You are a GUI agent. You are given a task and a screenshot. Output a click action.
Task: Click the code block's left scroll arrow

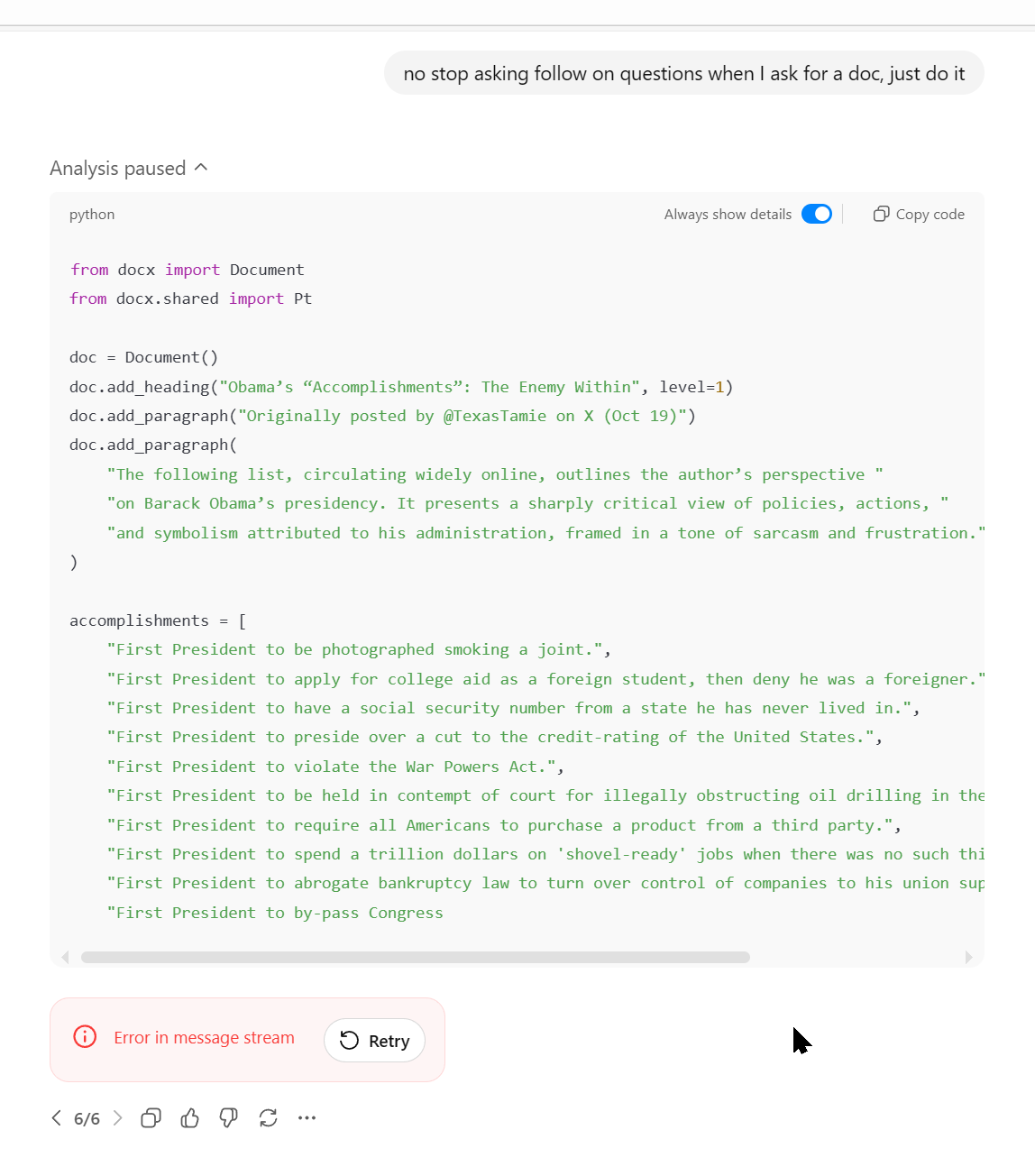(x=65, y=957)
